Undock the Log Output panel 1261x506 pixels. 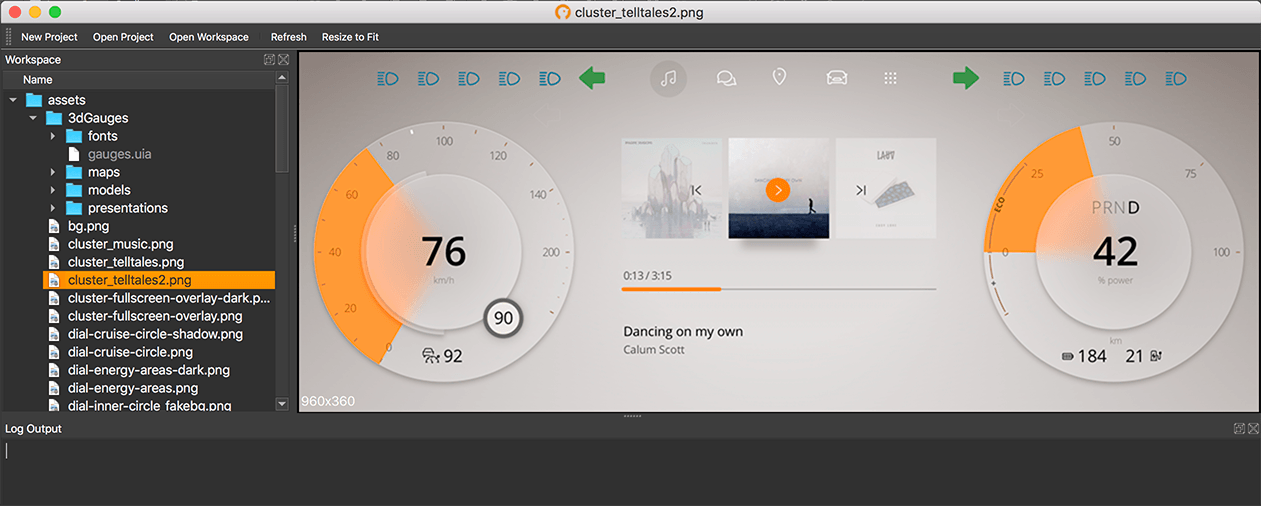click(1239, 428)
